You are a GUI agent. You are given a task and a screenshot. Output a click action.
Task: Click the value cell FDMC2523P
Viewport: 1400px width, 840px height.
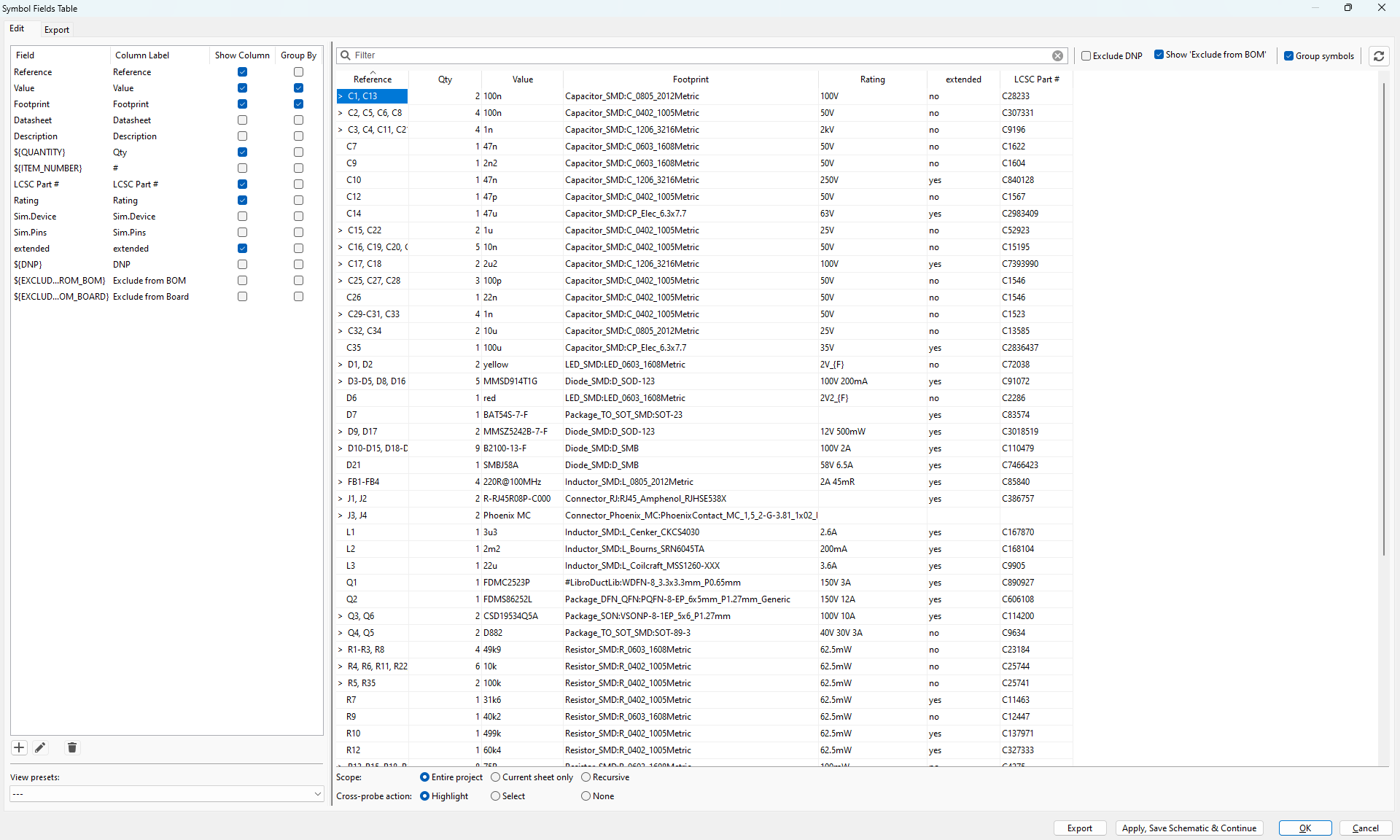tap(522, 583)
